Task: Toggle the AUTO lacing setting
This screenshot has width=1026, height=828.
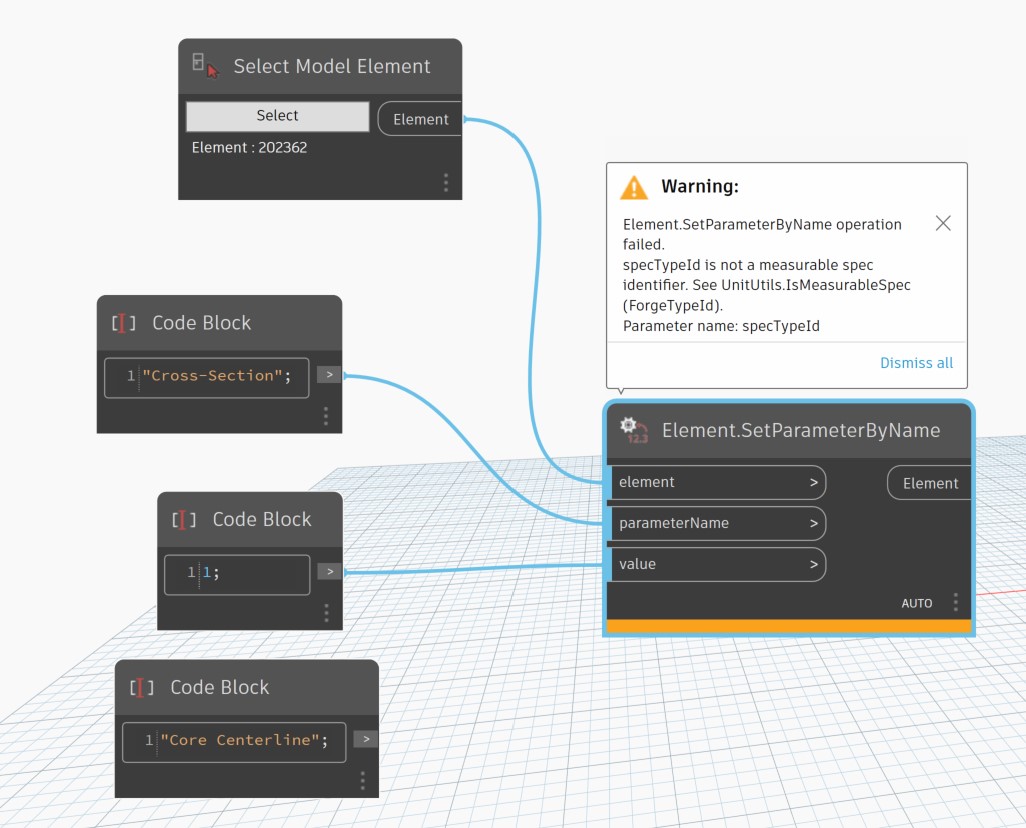Action: (917, 603)
